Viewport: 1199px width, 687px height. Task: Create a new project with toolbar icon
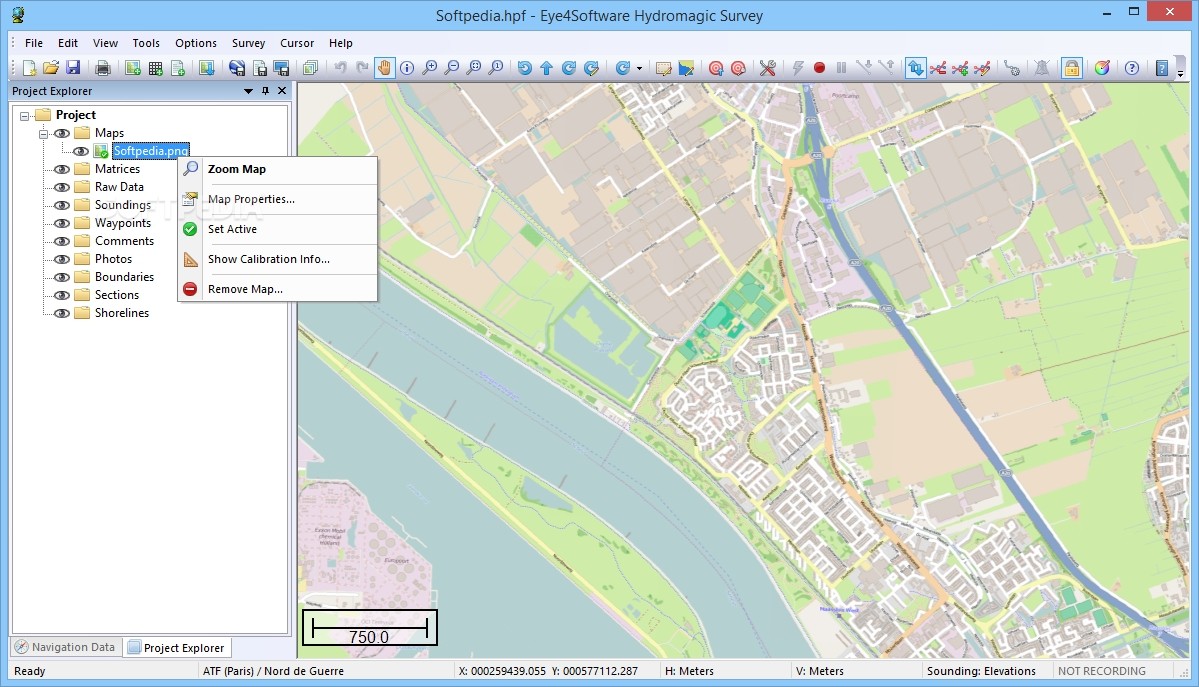(x=29, y=68)
